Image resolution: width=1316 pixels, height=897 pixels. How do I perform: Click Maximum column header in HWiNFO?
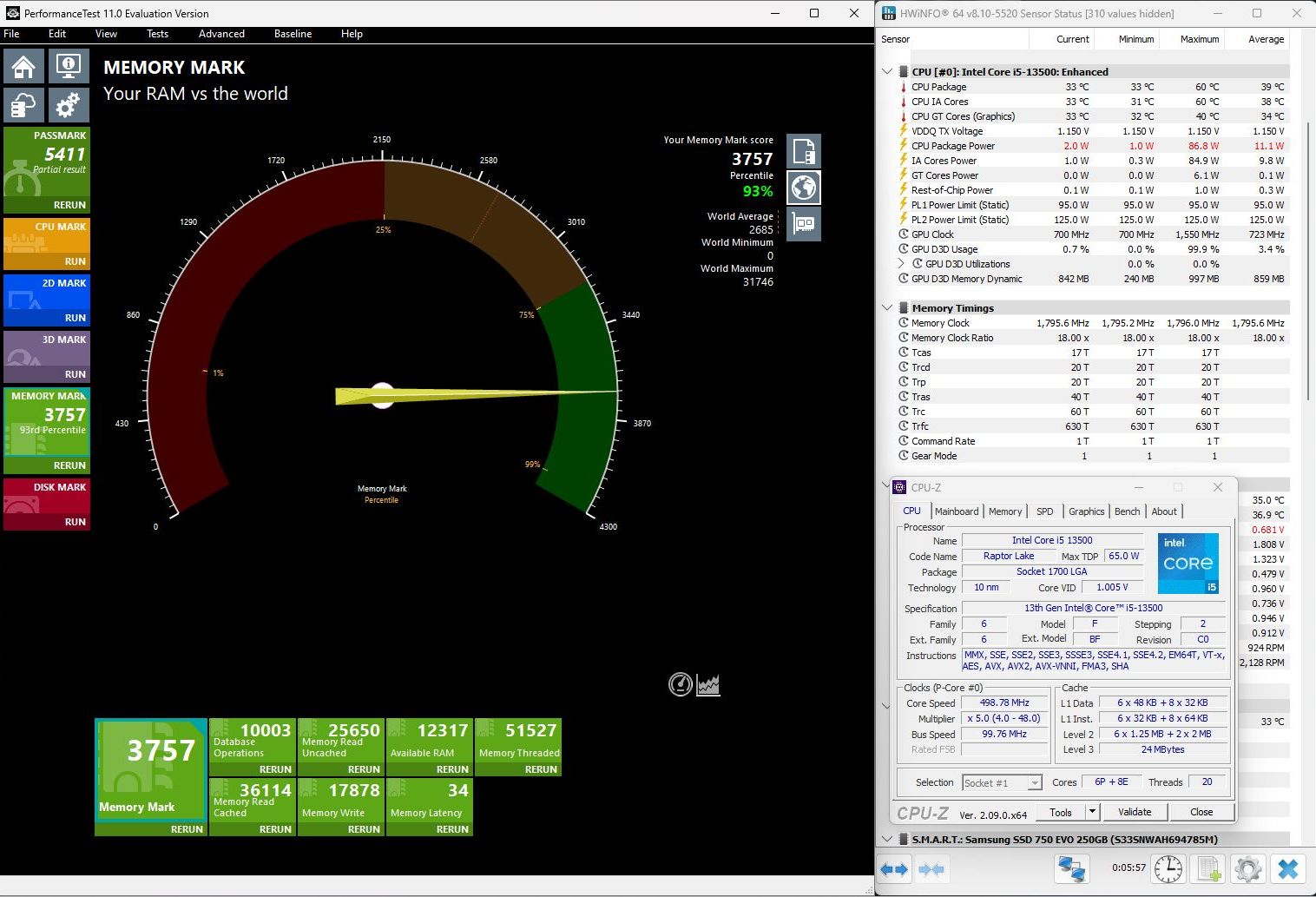(1200, 39)
